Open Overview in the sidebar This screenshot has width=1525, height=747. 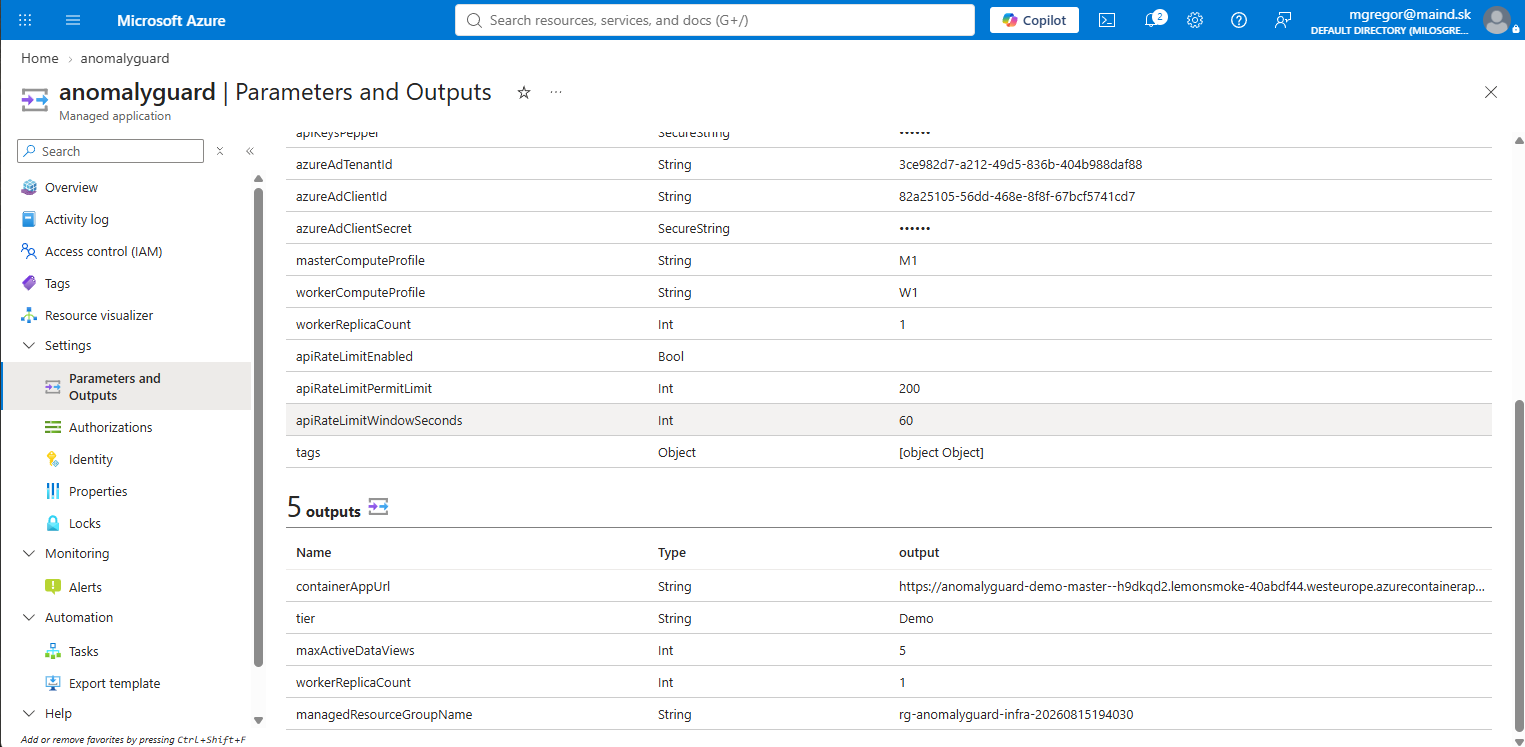(x=71, y=187)
